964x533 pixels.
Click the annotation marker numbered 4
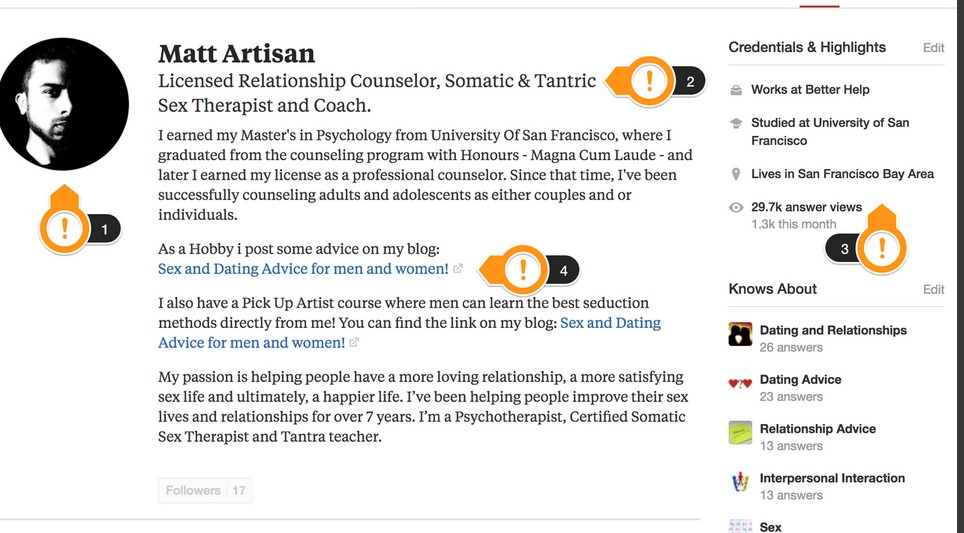point(523,269)
